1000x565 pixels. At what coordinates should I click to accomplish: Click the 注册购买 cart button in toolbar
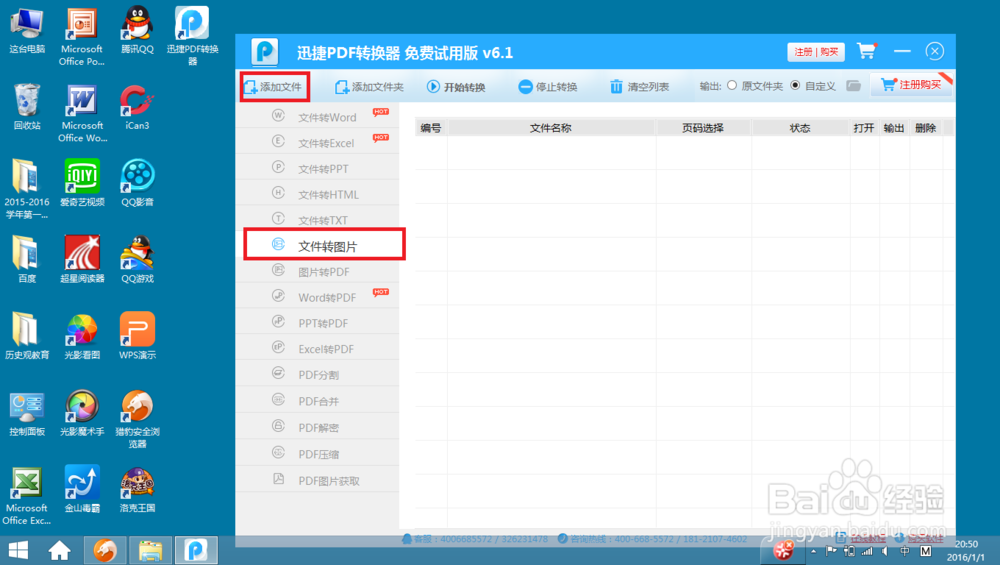tap(911, 85)
